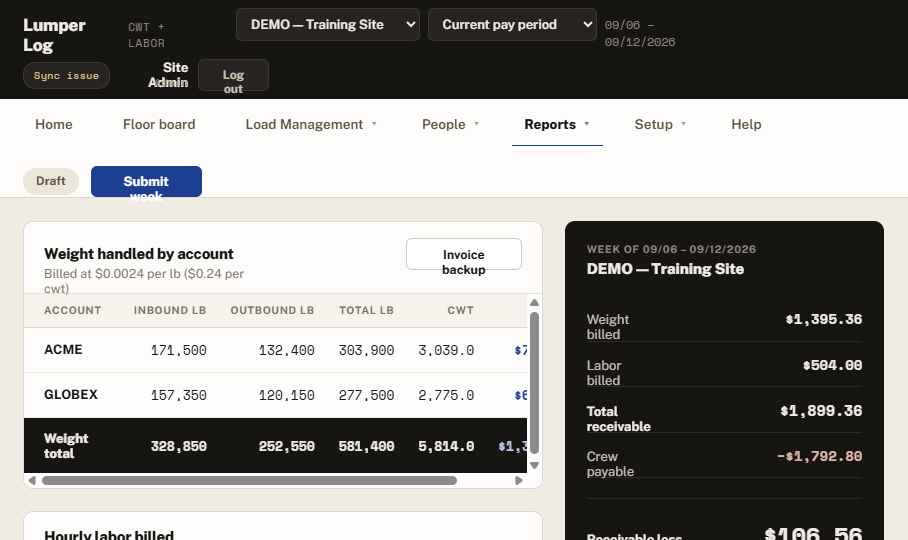
Task: Open the DEMO — Training Site dropdown
Action: [x=328, y=25]
